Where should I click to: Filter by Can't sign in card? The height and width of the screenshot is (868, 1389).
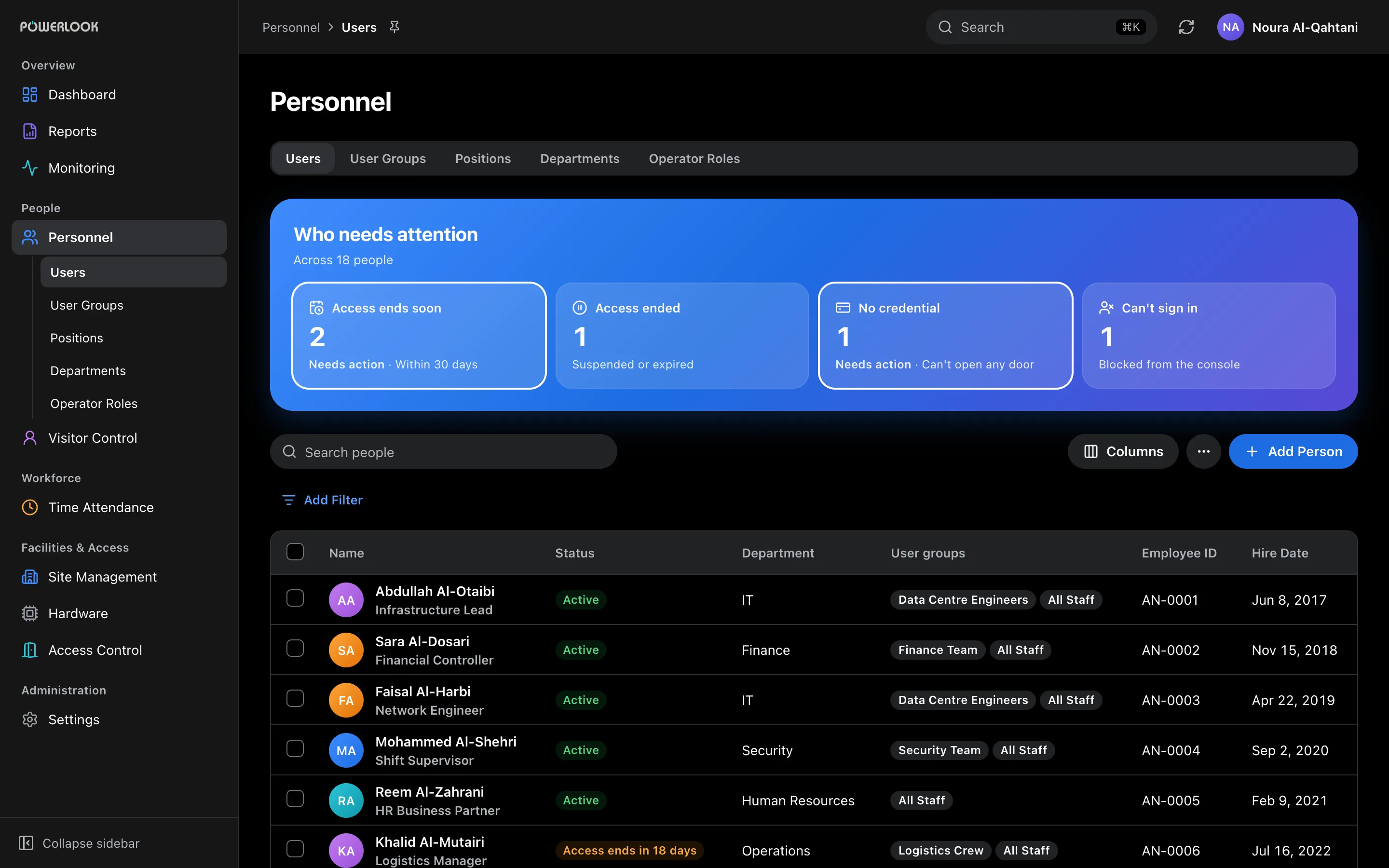[1209, 335]
